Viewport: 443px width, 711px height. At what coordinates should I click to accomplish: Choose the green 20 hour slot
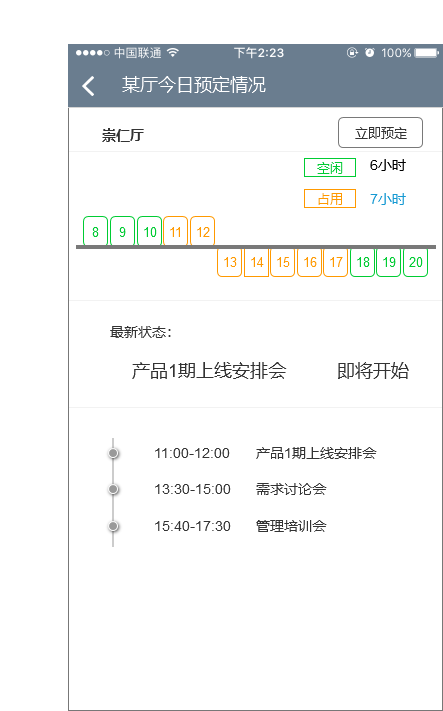pyautogui.click(x=416, y=262)
